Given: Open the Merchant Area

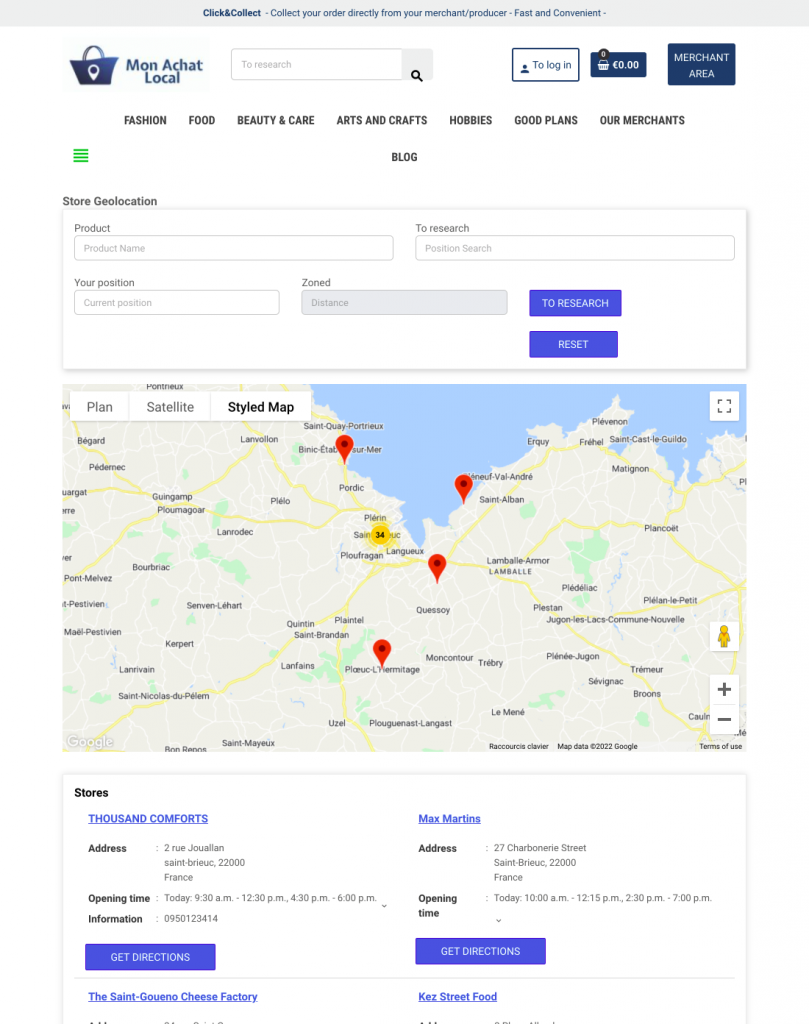Looking at the screenshot, I should 701,65.
